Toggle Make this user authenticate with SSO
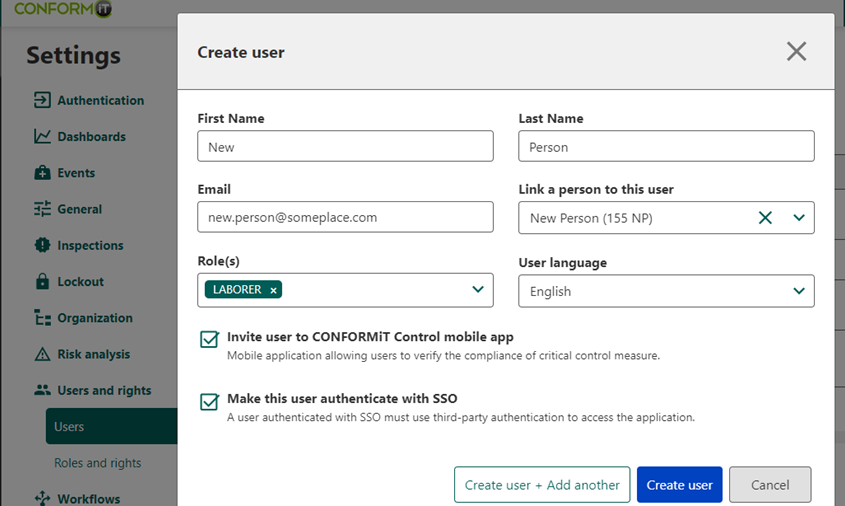The width and height of the screenshot is (845, 506). click(x=209, y=401)
